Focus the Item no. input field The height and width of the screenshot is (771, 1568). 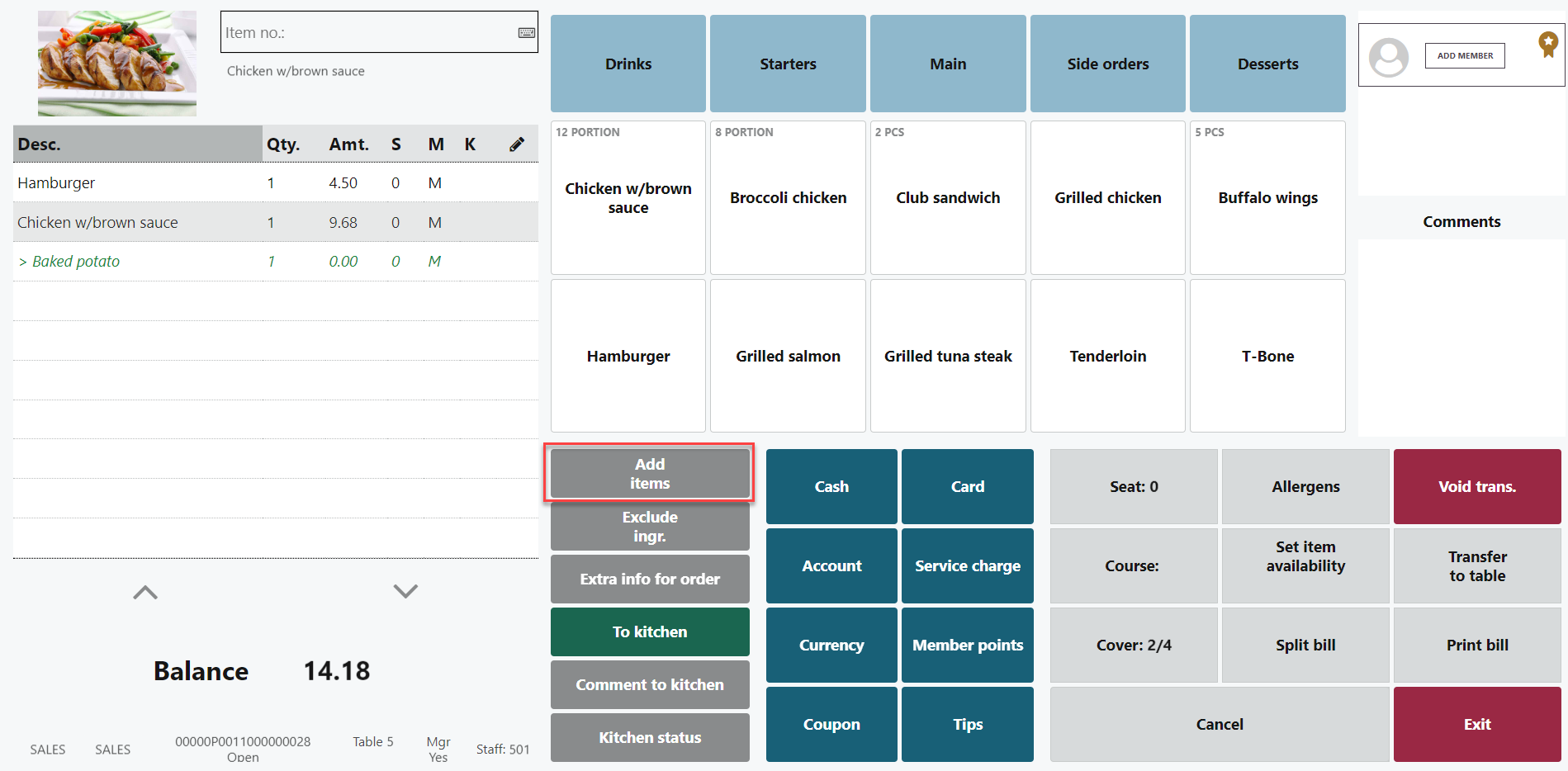[x=367, y=33]
